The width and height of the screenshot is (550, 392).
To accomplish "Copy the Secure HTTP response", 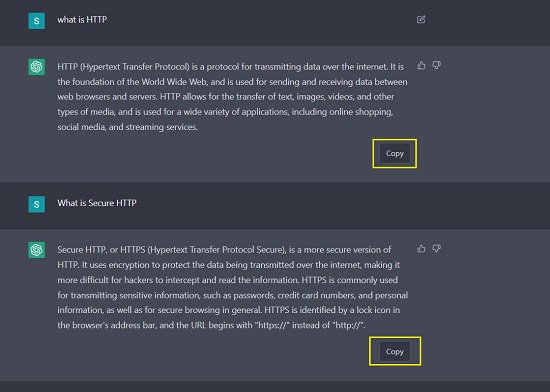I will coord(395,351).
